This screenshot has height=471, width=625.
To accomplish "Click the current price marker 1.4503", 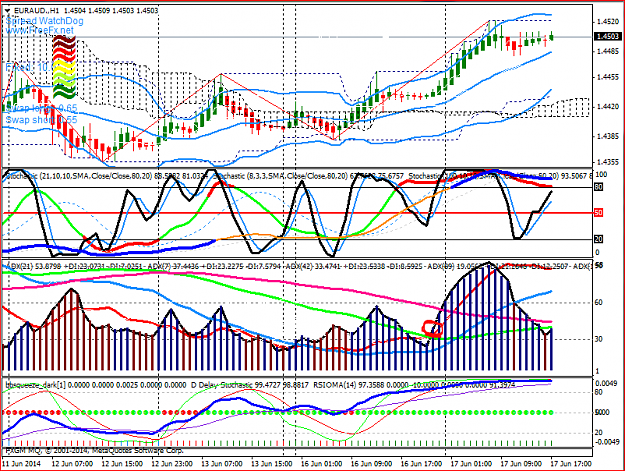I will 607,37.
